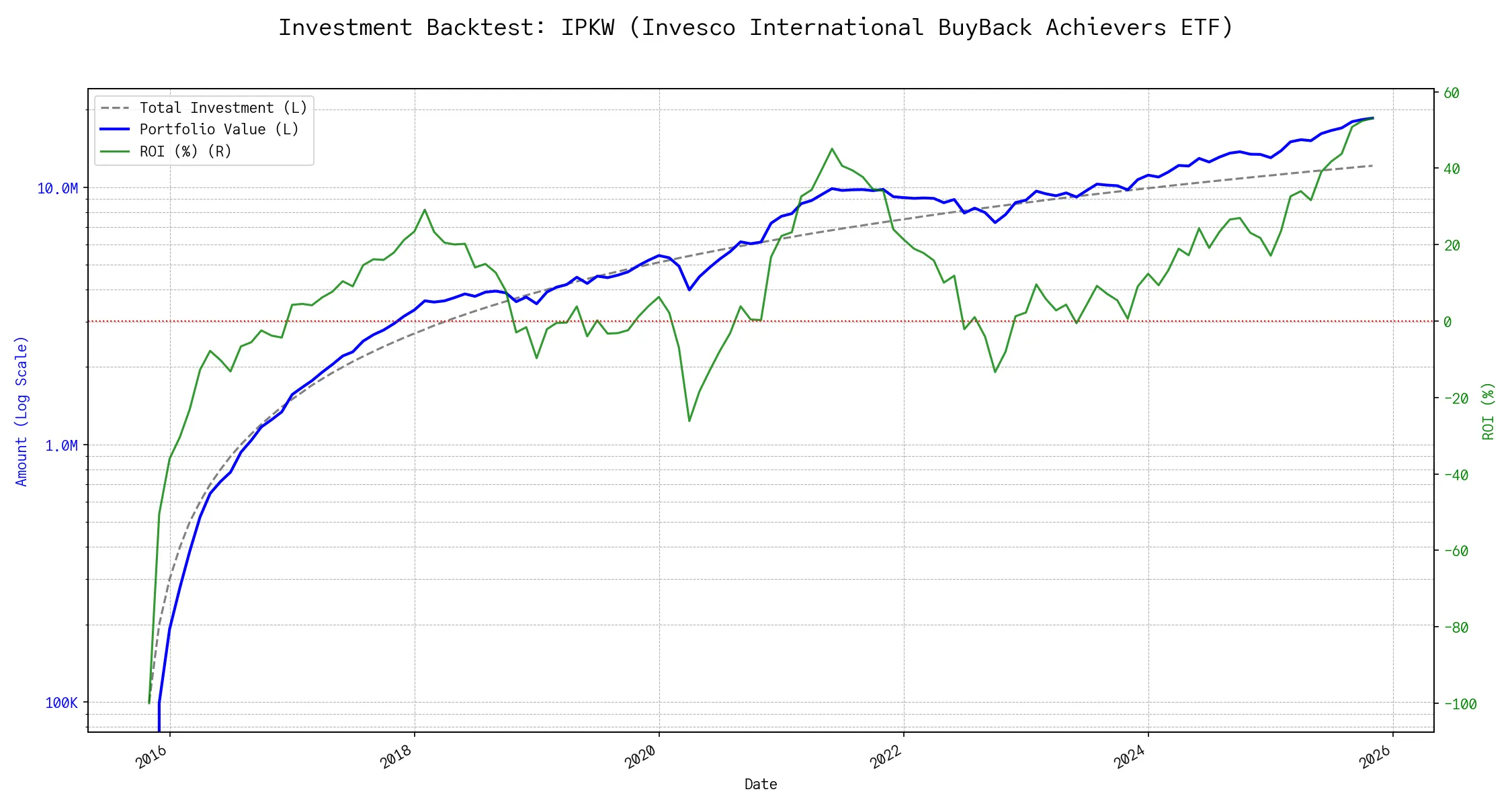The height and width of the screenshot is (806, 1512).
Task: Click the -100 tick on ROI axis
Action: tap(1460, 705)
